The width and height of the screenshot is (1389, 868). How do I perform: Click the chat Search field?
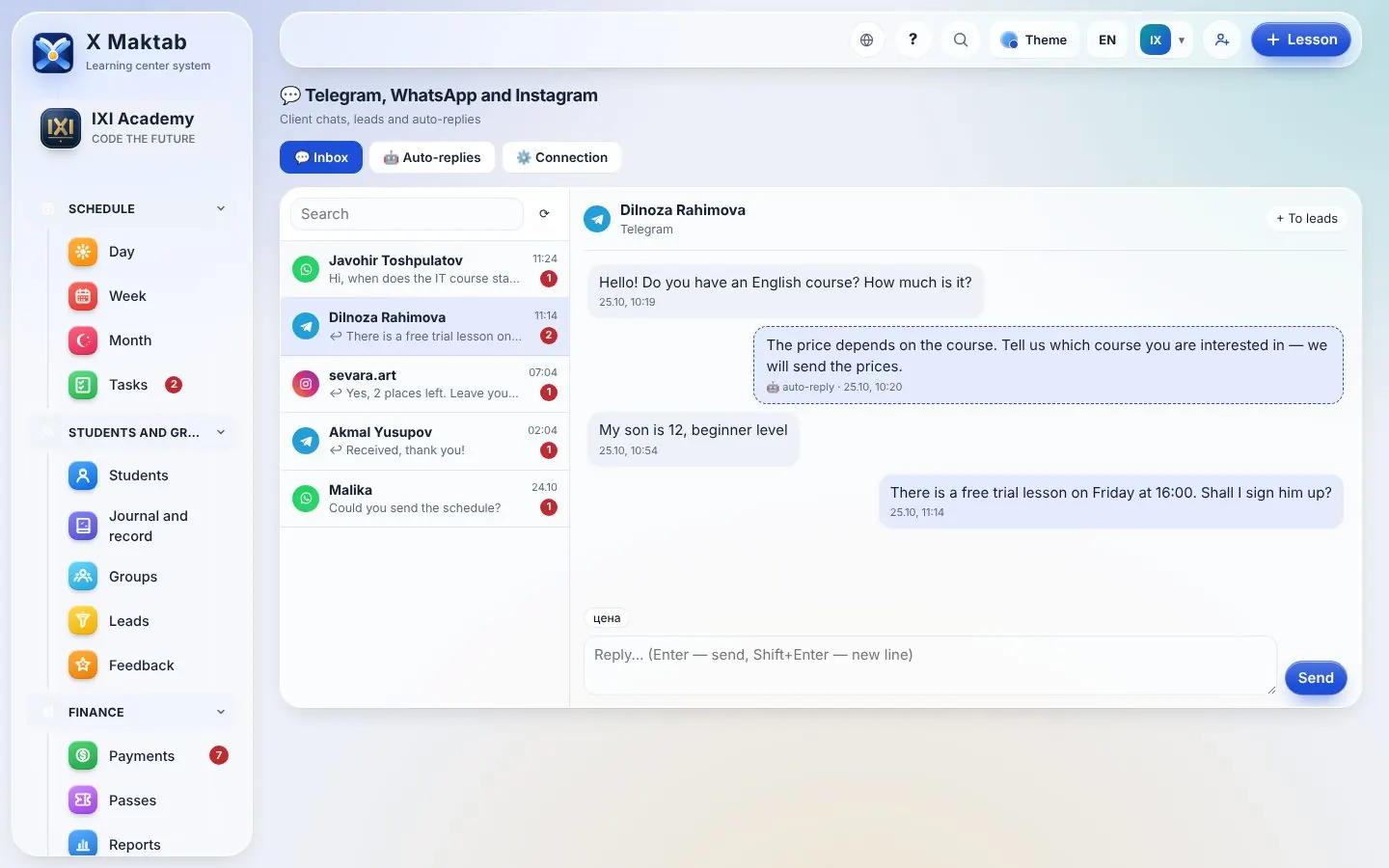407,214
